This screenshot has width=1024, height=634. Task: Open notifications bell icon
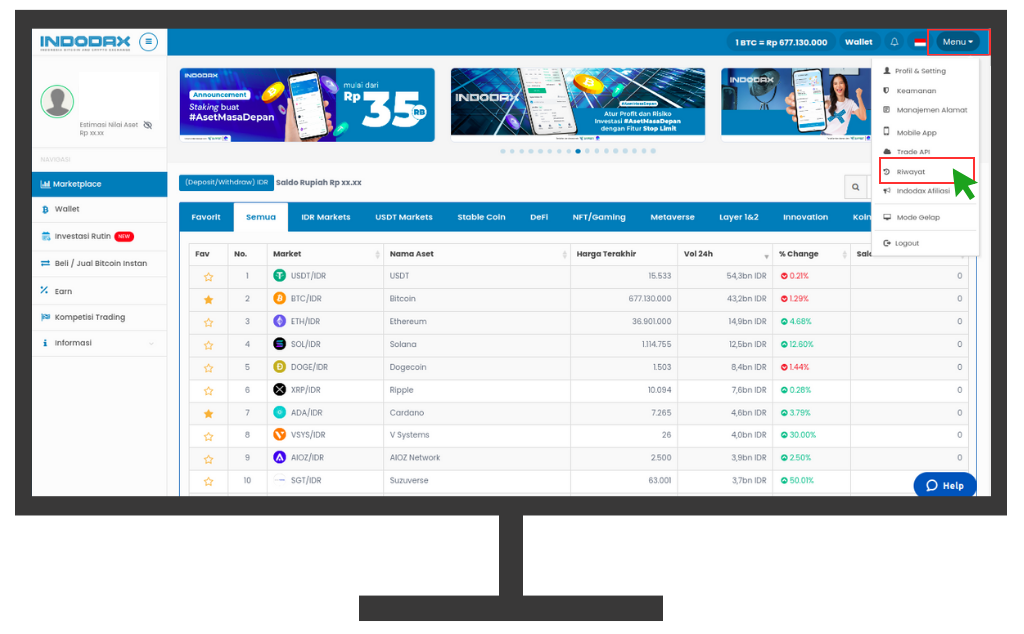click(x=894, y=42)
